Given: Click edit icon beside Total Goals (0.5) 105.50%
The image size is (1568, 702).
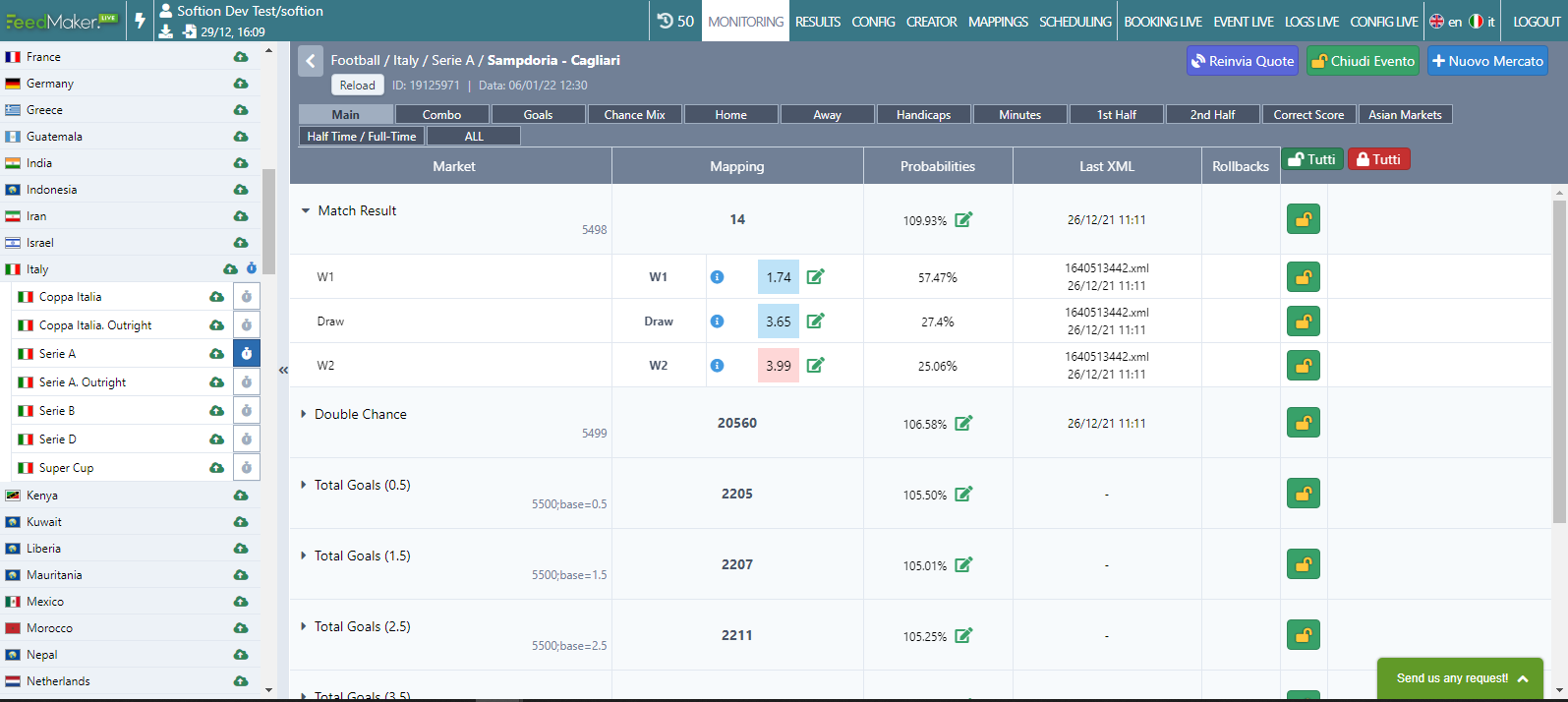Looking at the screenshot, I should tap(963, 494).
